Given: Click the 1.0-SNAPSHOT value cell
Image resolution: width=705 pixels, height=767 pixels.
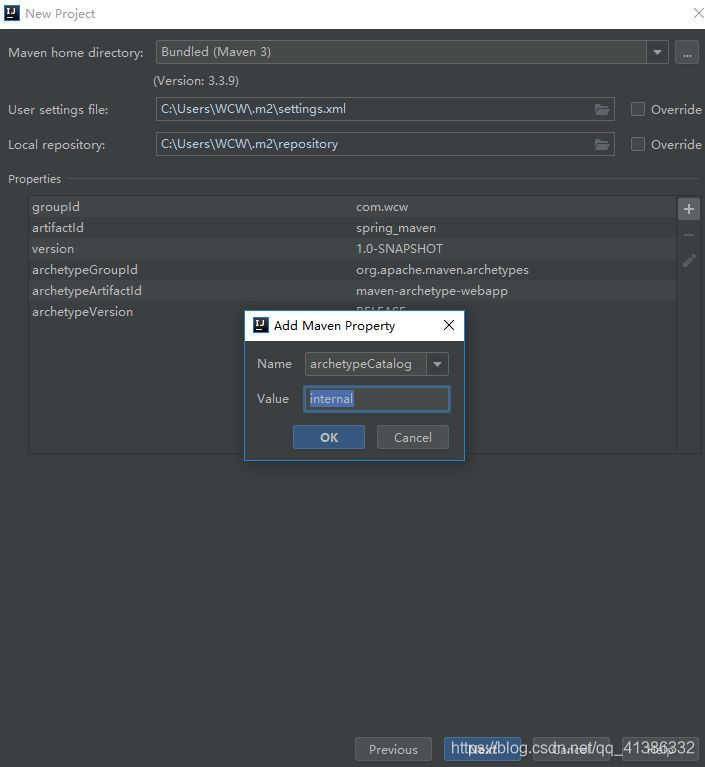Looking at the screenshot, I should (x=399, y=249).
